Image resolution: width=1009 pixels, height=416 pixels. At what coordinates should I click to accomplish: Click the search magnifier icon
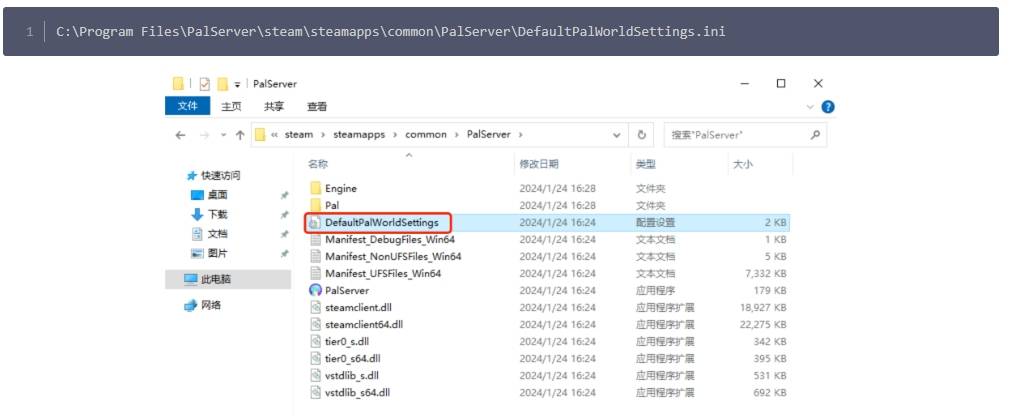click(815, 135)
